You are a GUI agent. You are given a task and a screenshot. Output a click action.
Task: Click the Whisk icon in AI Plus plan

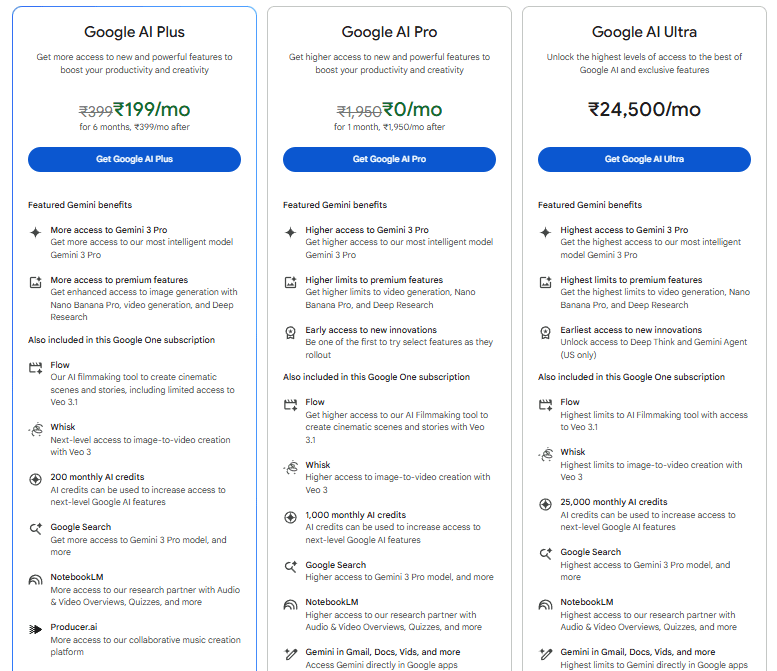[36, 430]
